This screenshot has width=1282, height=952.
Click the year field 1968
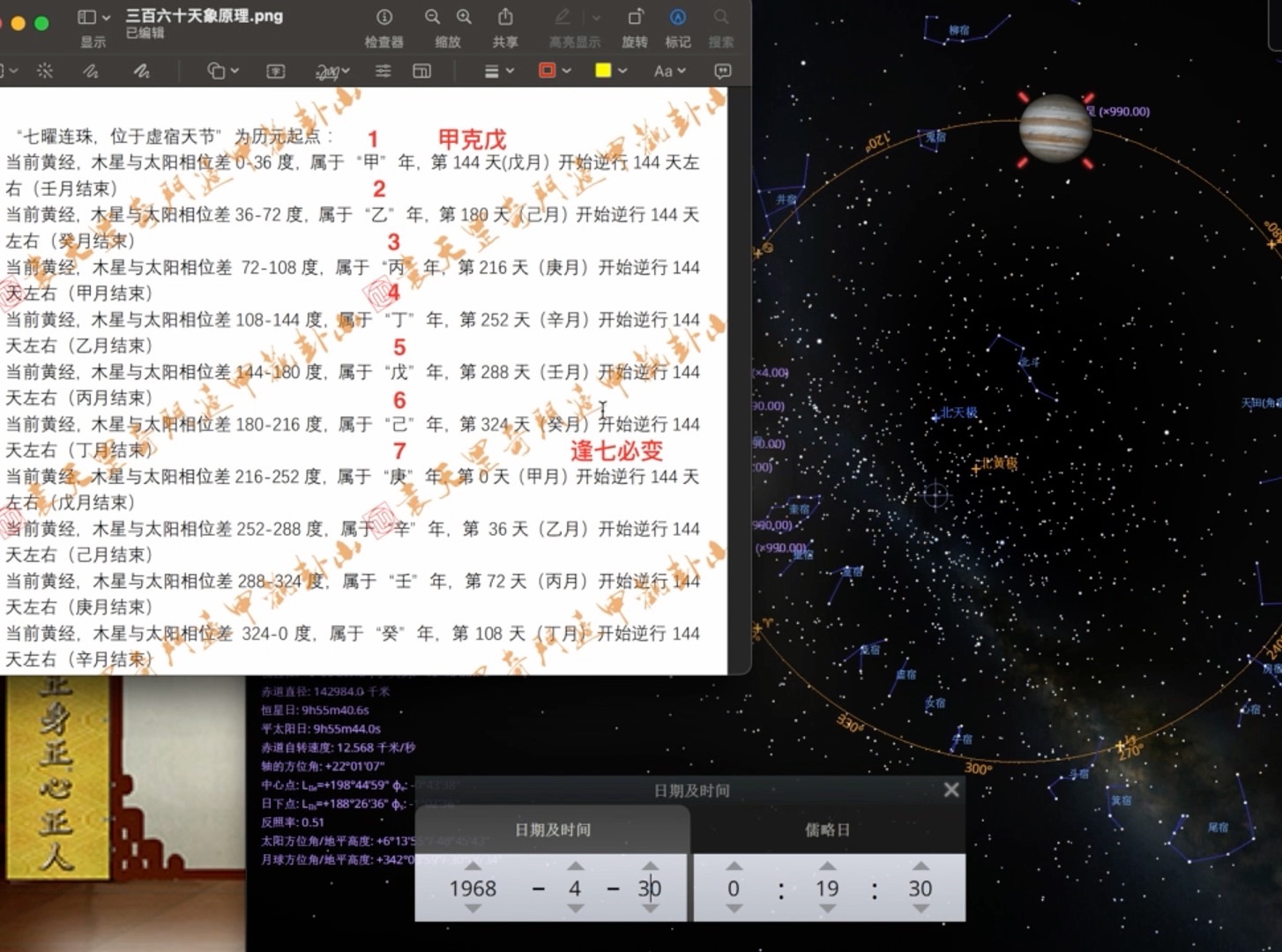(x=473, y=889)
